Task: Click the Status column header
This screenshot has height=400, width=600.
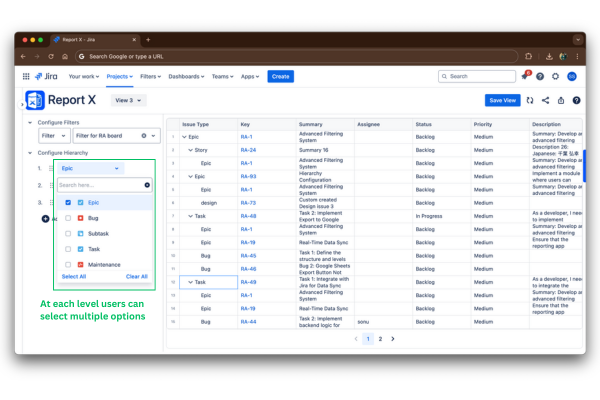Action: pos(424,124)
